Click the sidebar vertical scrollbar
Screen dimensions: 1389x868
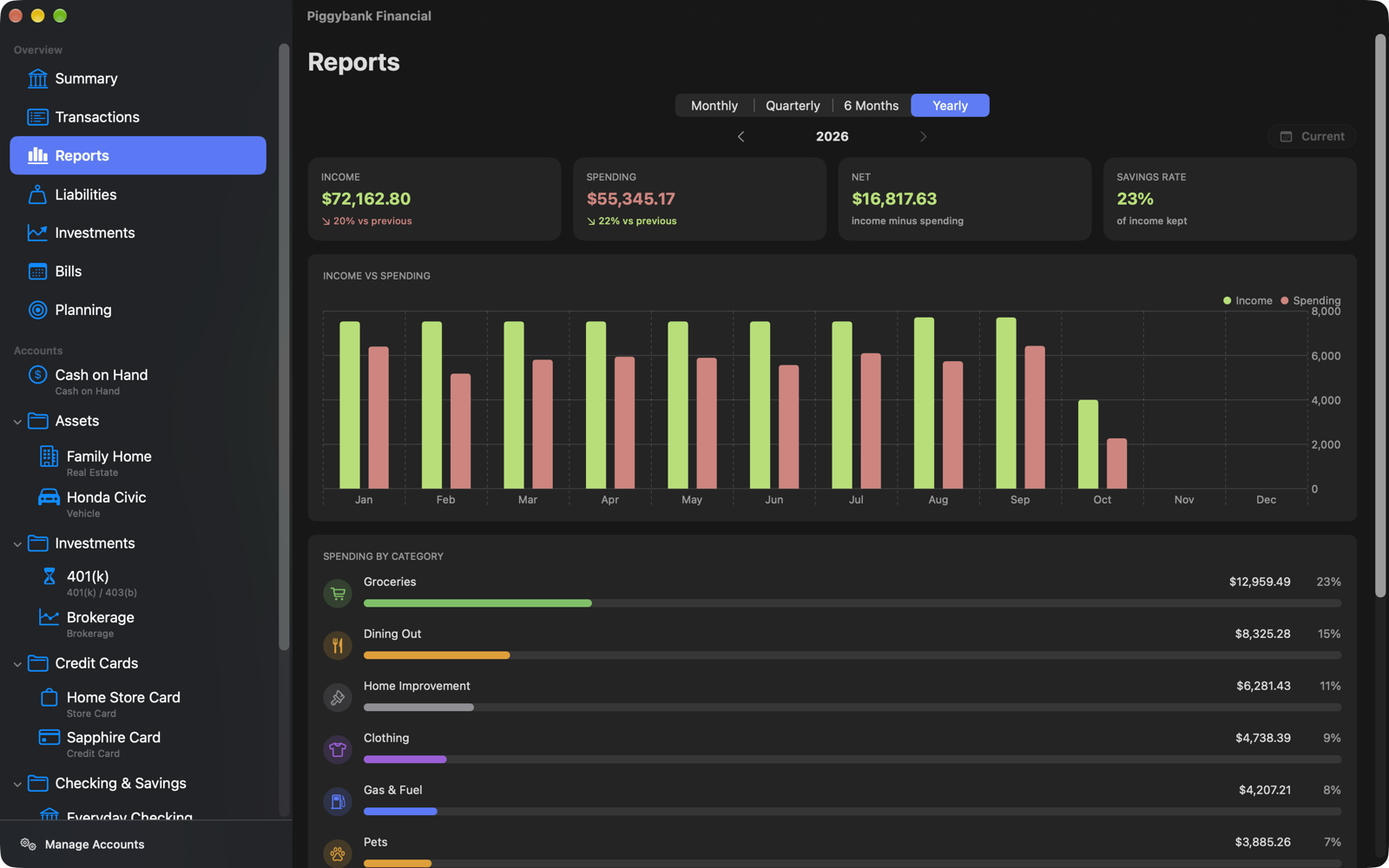point(283,347)
